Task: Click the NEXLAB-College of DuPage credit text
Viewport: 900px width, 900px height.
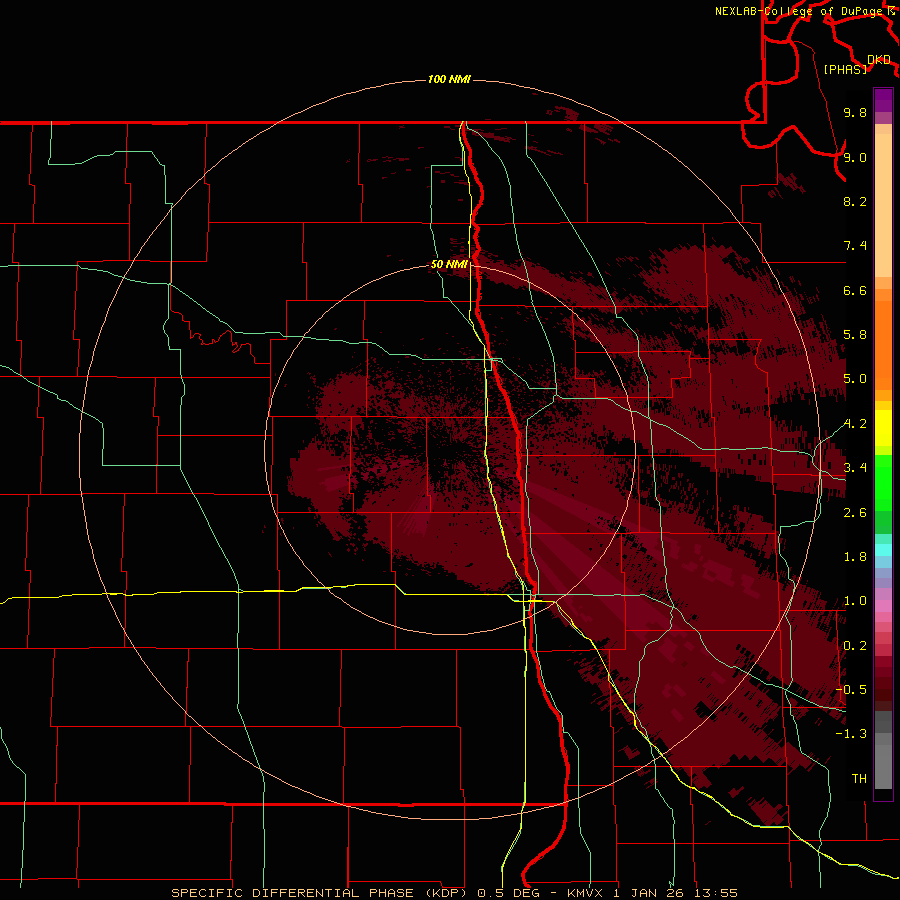Action: click(799, 11)
